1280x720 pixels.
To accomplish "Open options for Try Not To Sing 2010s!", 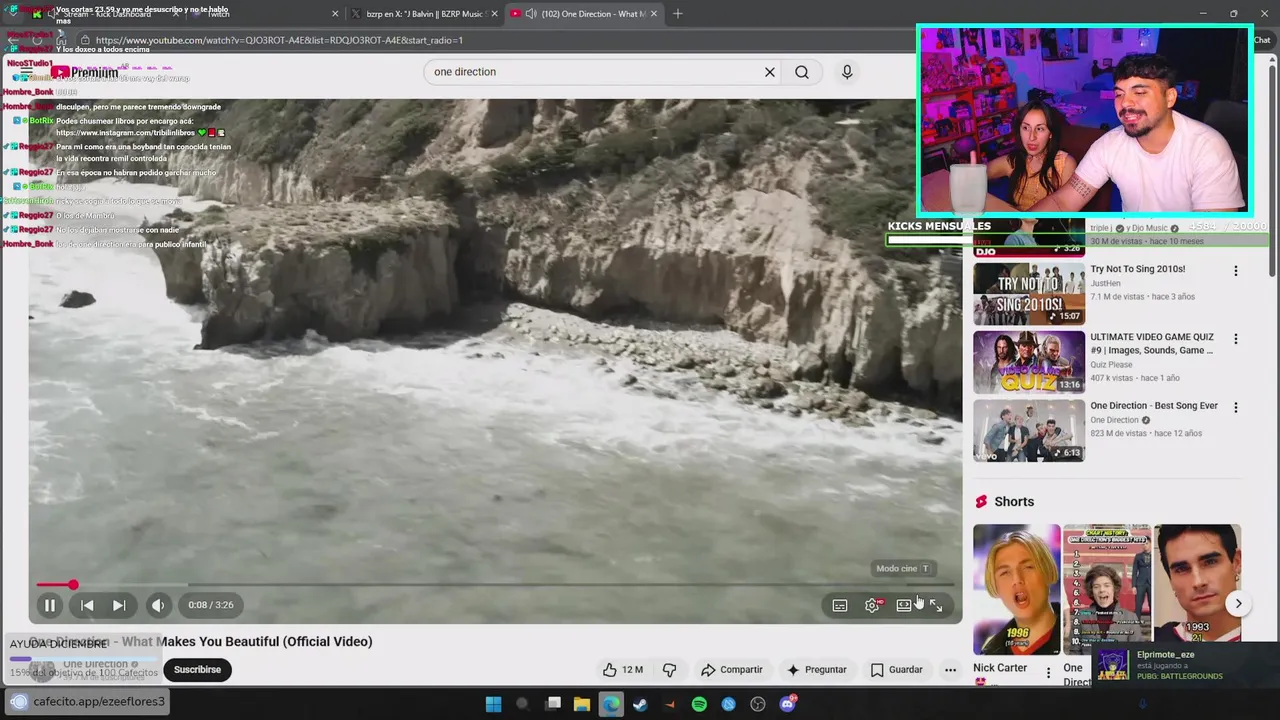I will tap(1236, 271).
